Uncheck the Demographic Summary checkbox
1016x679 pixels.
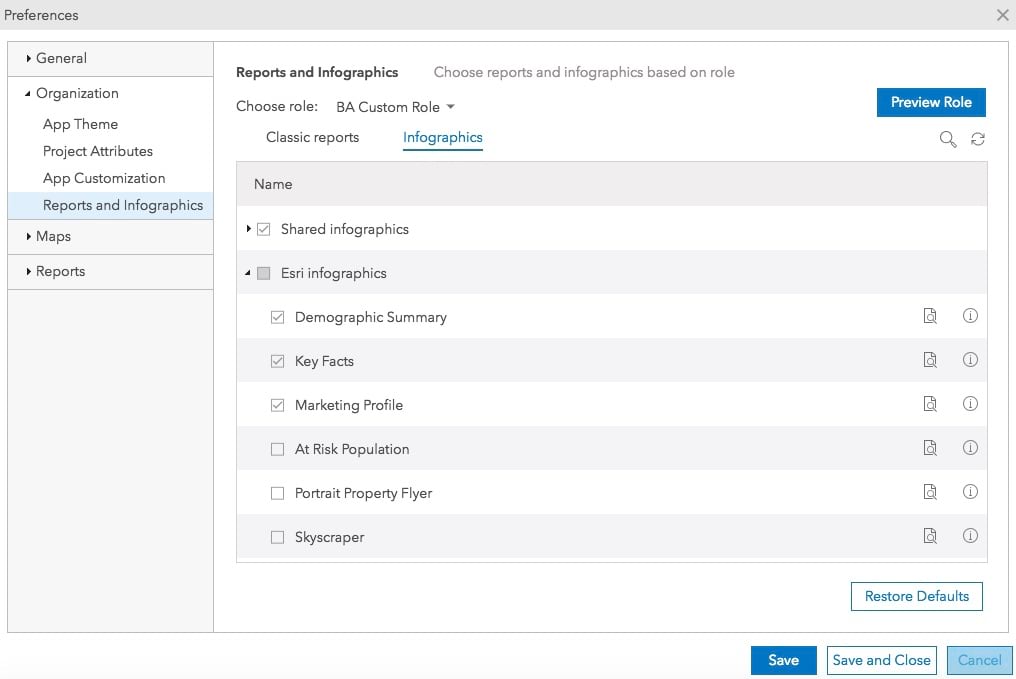[x=278, y=317]
